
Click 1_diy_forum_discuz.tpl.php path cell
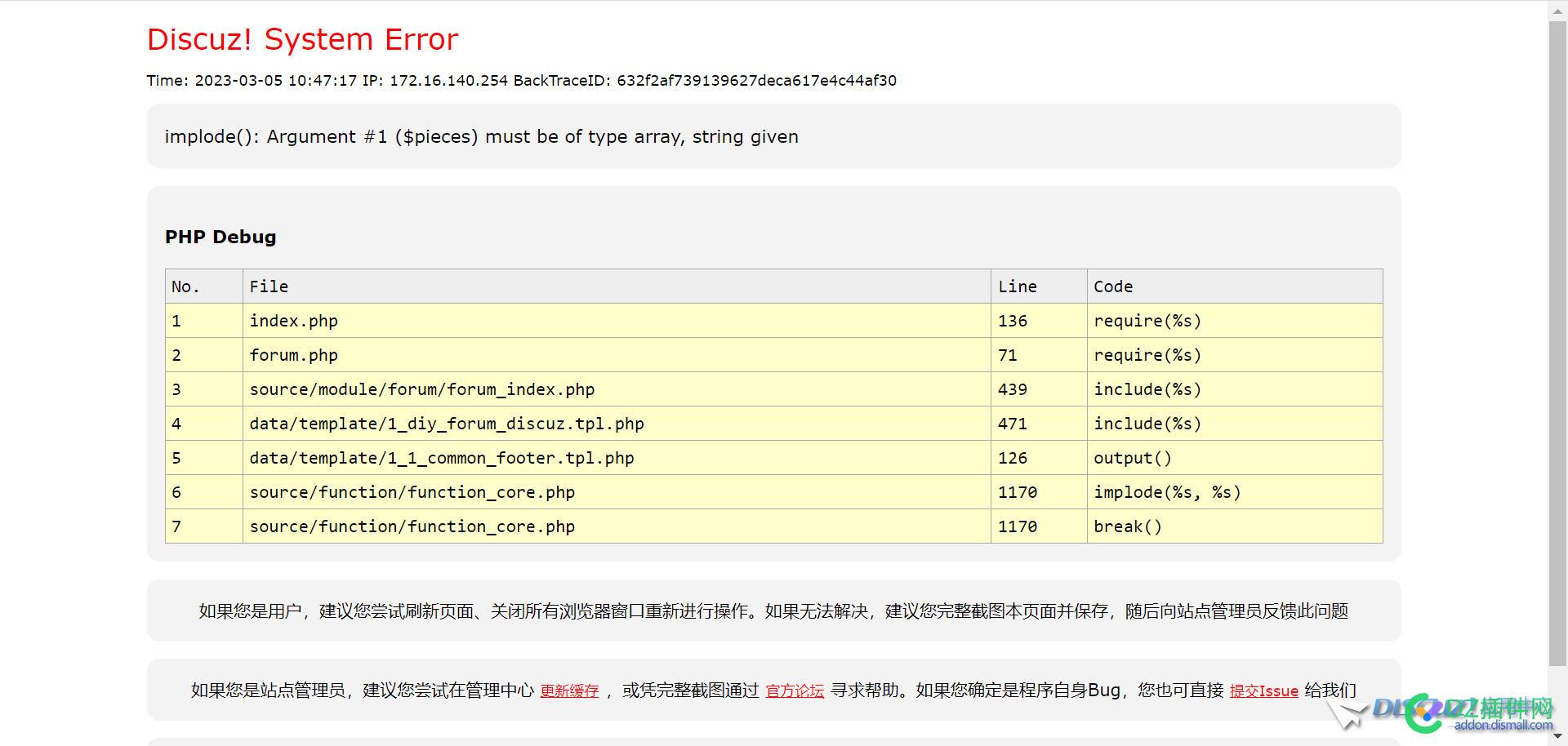point(617,424)
